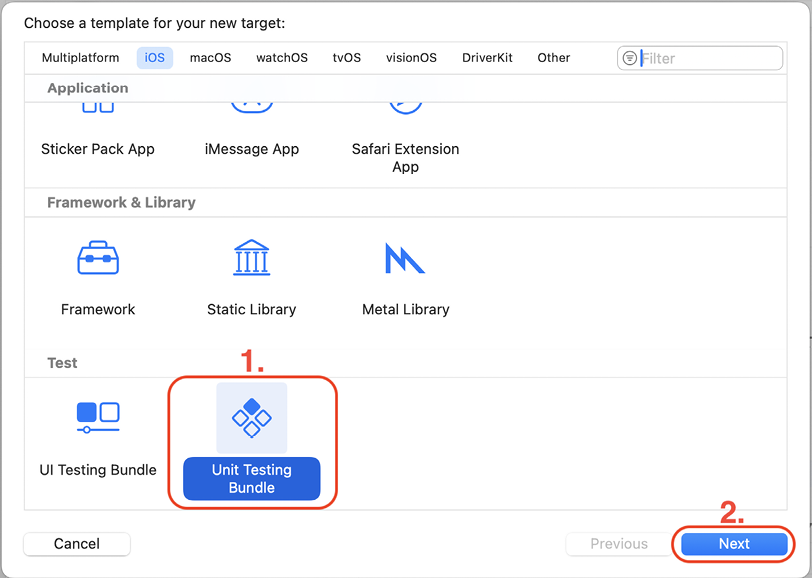This screenshot has width=812, height=578.
Task: Click the Previous button
Action: (x=619, y=544)
